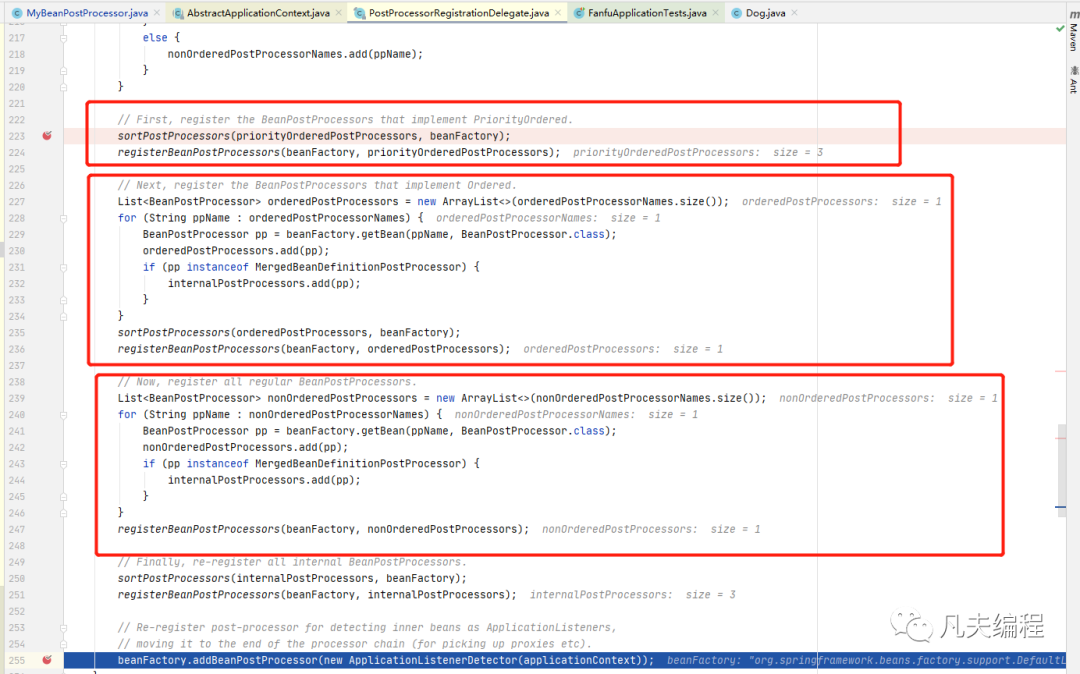Image resolution: width=1080 pixels, height=674 pixels.
Task: Click the red stripe mark beside line 237
Action: [x=1061, y=372]
